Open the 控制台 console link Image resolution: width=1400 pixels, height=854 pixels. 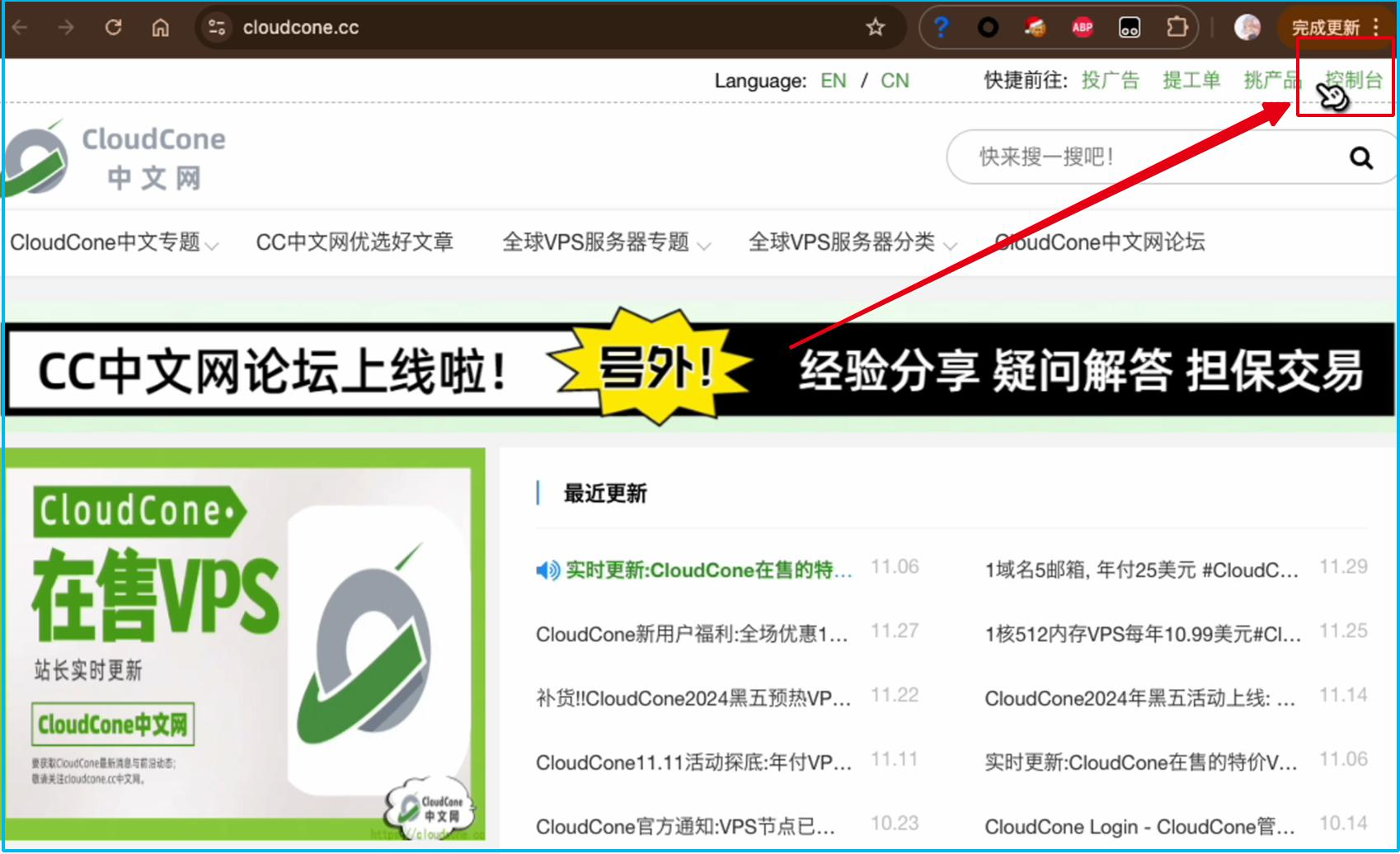tap(1354, 80)
